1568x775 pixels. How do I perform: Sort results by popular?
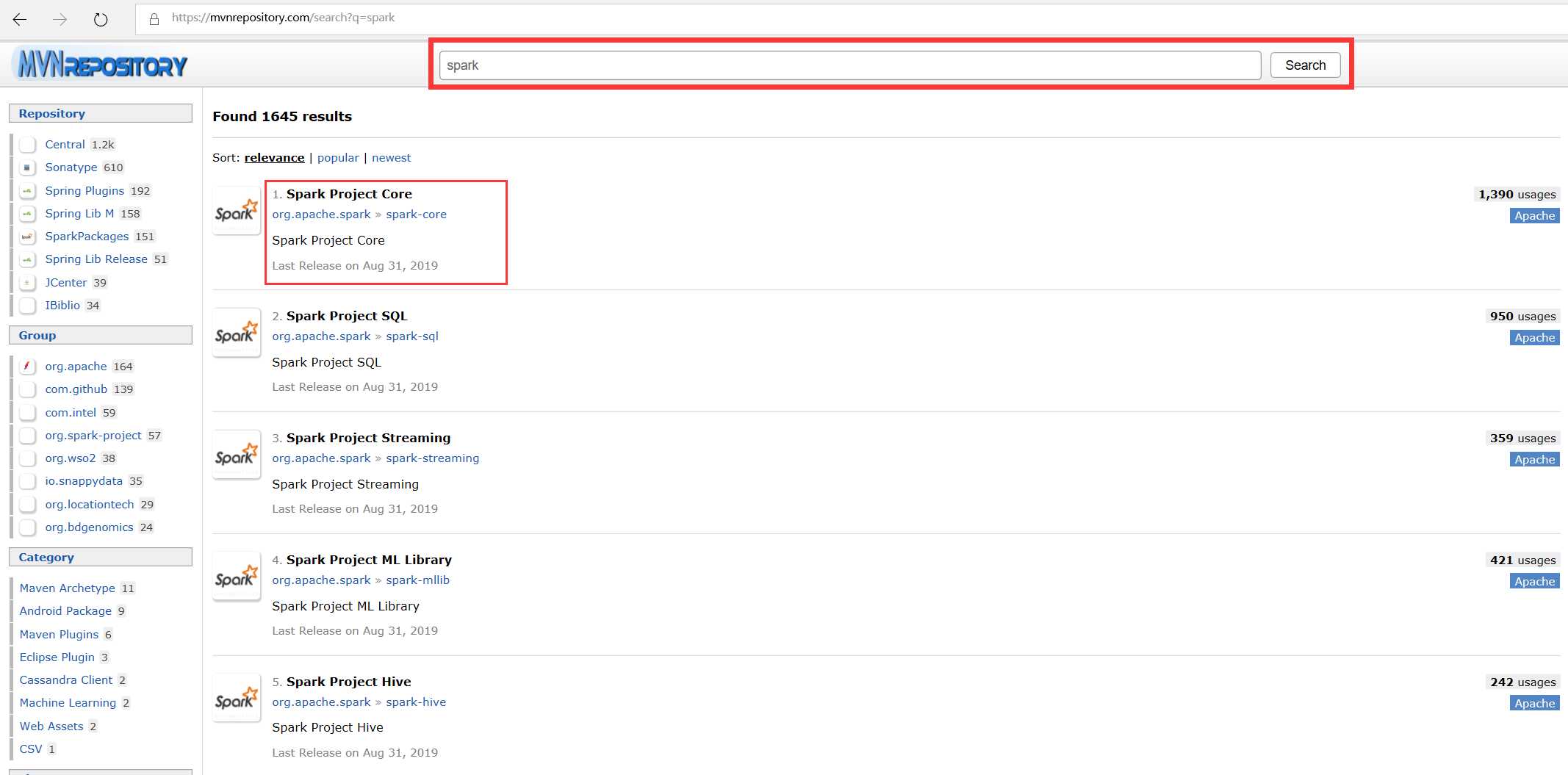(x=338, y=158)
